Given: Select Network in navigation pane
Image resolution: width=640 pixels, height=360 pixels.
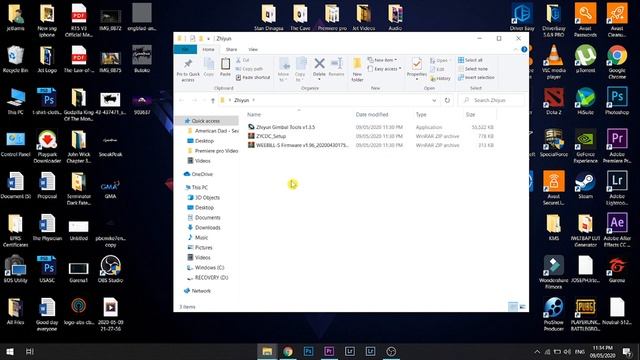Looking at the screenshot, I should pyautogui.click(x=201, y=291).
